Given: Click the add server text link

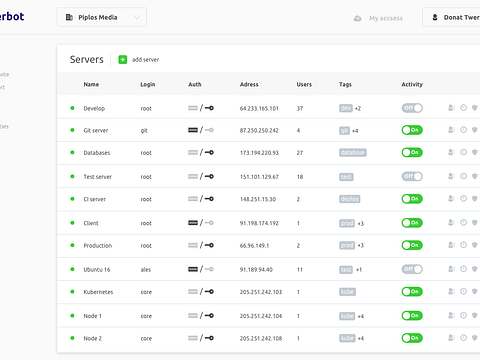Looking at the screenshot, I should 146,60.
